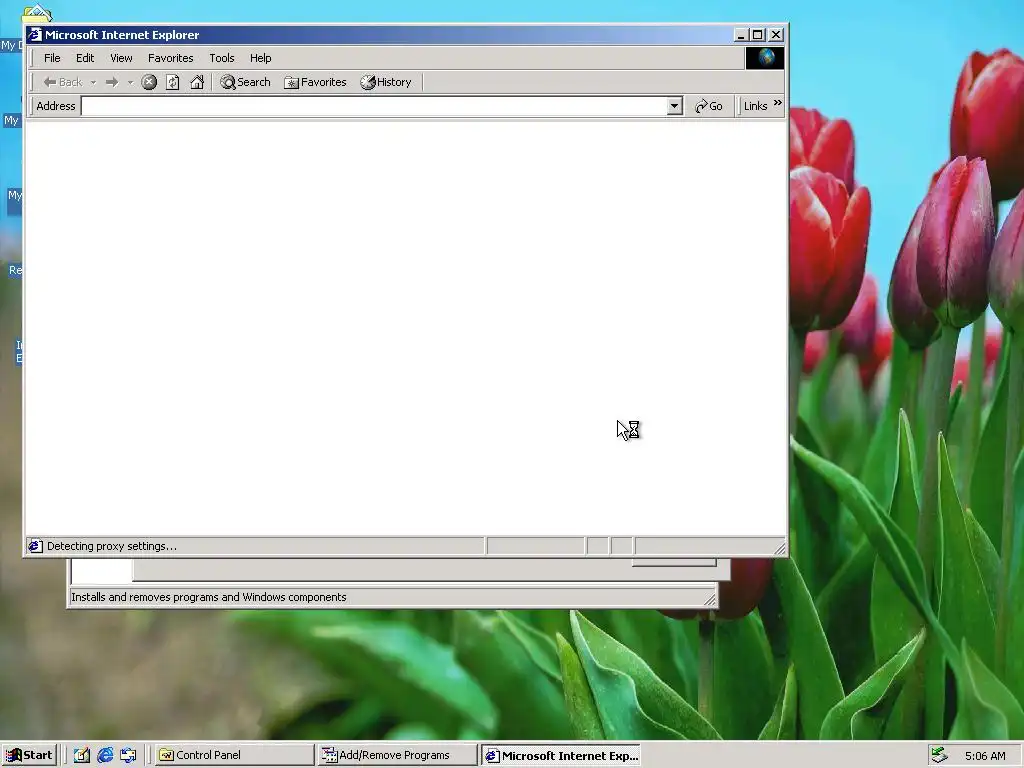Open the View menu
The width and height of the screenshot is (1024, 768).
tap(121, 58)
